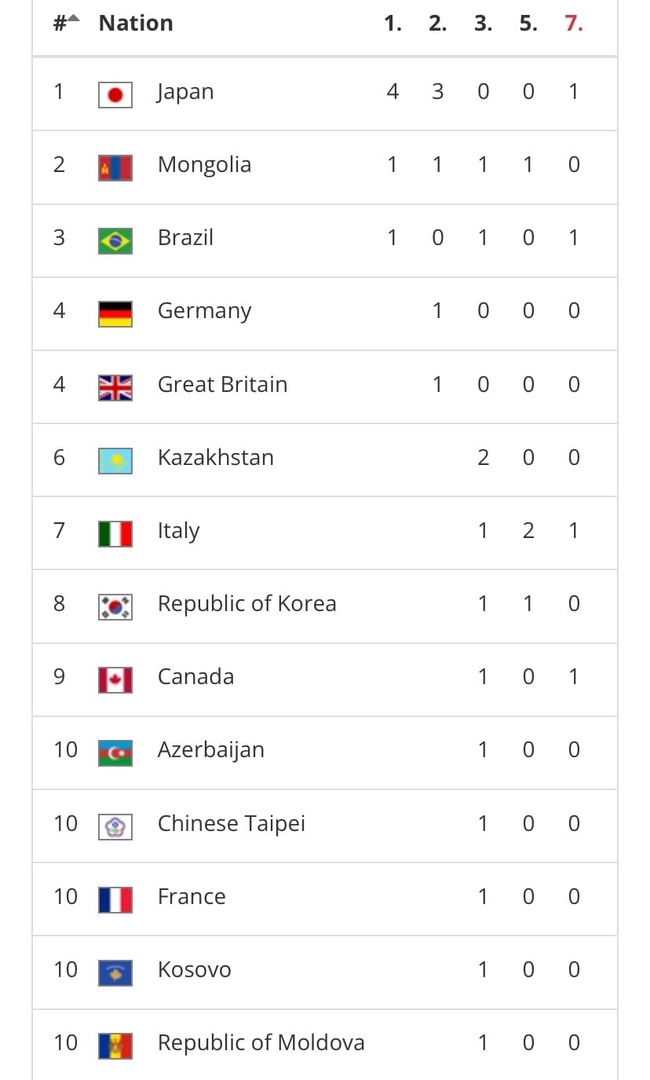Sort by first place column header

392,23
